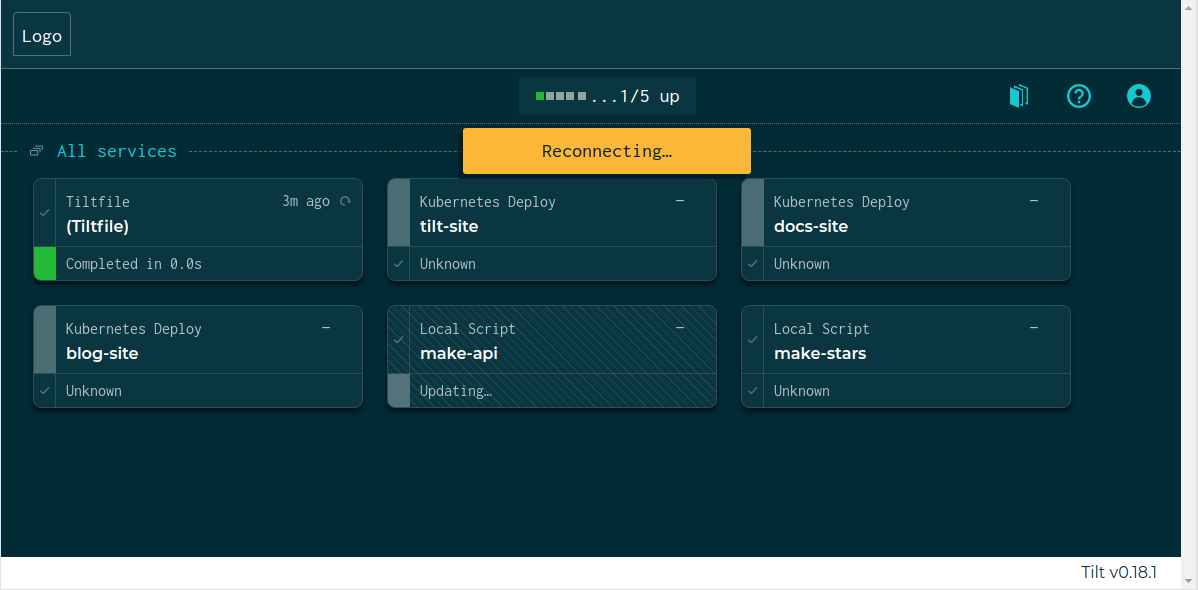Select Completed in 0.0s status text
This screenshot has width=1198, height=590.
(134, 264)
